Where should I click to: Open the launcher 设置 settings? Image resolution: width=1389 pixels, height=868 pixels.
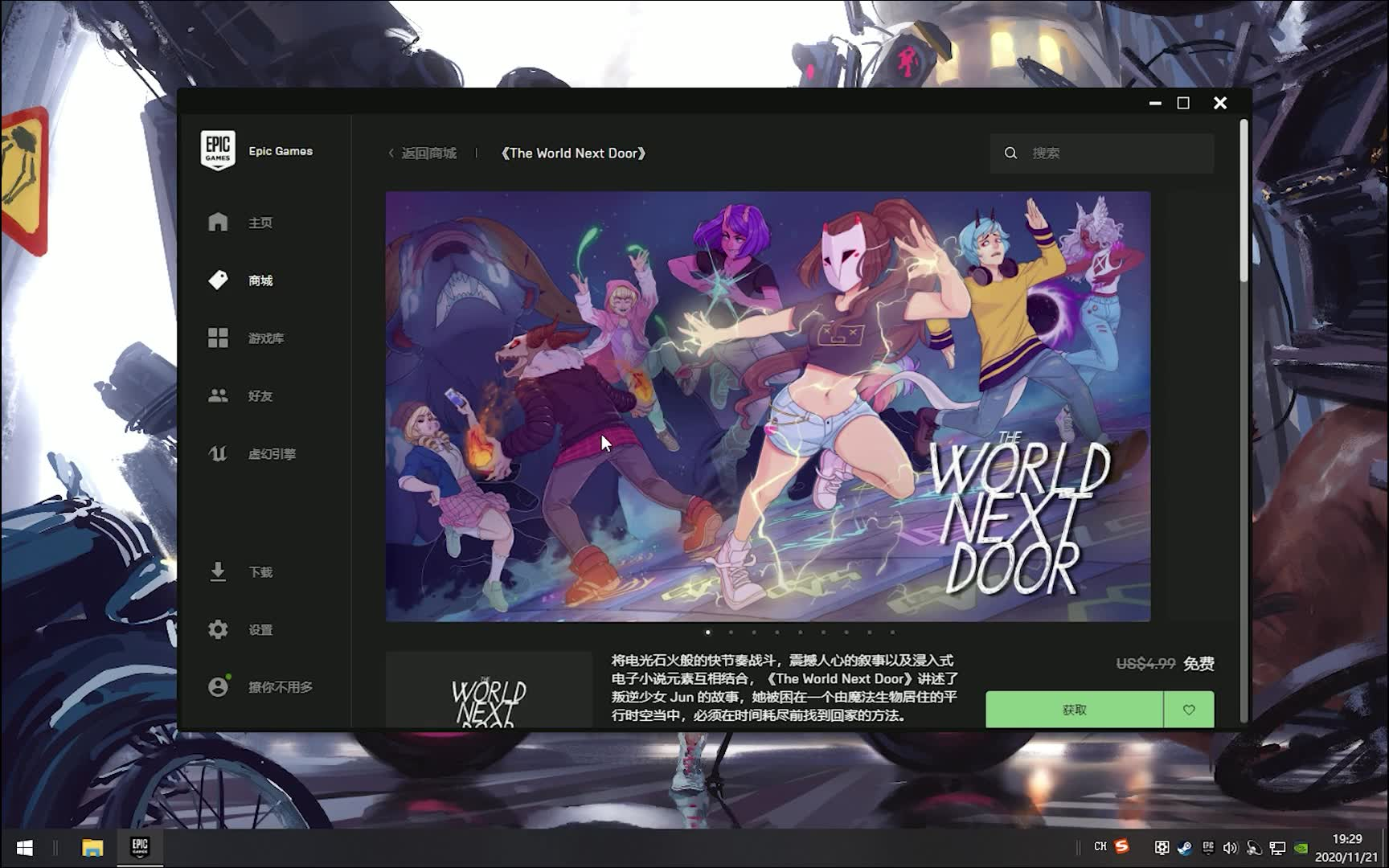[260, 630]
